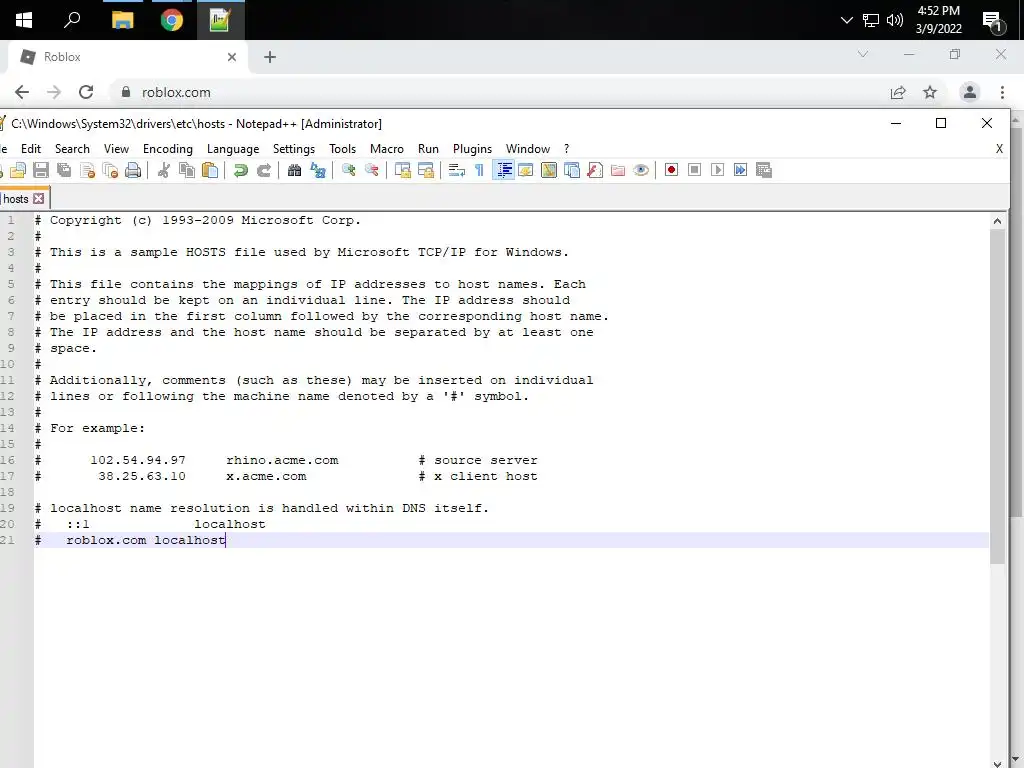
Task: Toggle the Document Map panel icon
Action: pos(549,170)
